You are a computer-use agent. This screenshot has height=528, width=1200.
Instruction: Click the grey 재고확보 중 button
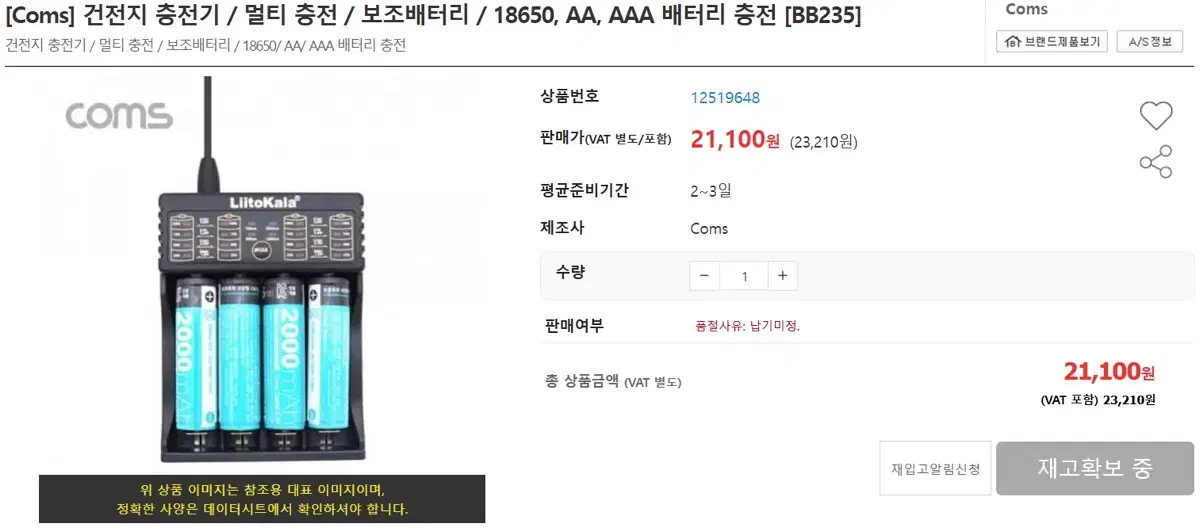[x=1095, y=468]
